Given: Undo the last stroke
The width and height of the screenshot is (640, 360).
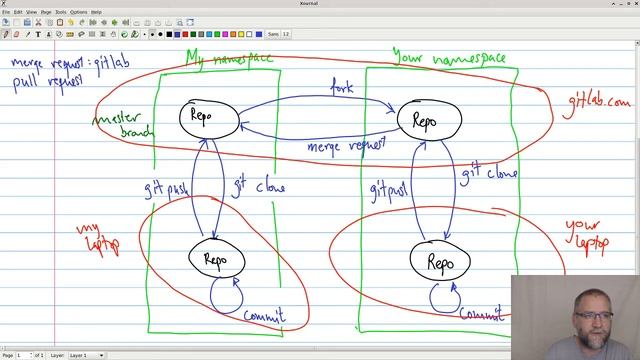Looking at the screenshot, I should pyautogui.click(x=71, y=22).
